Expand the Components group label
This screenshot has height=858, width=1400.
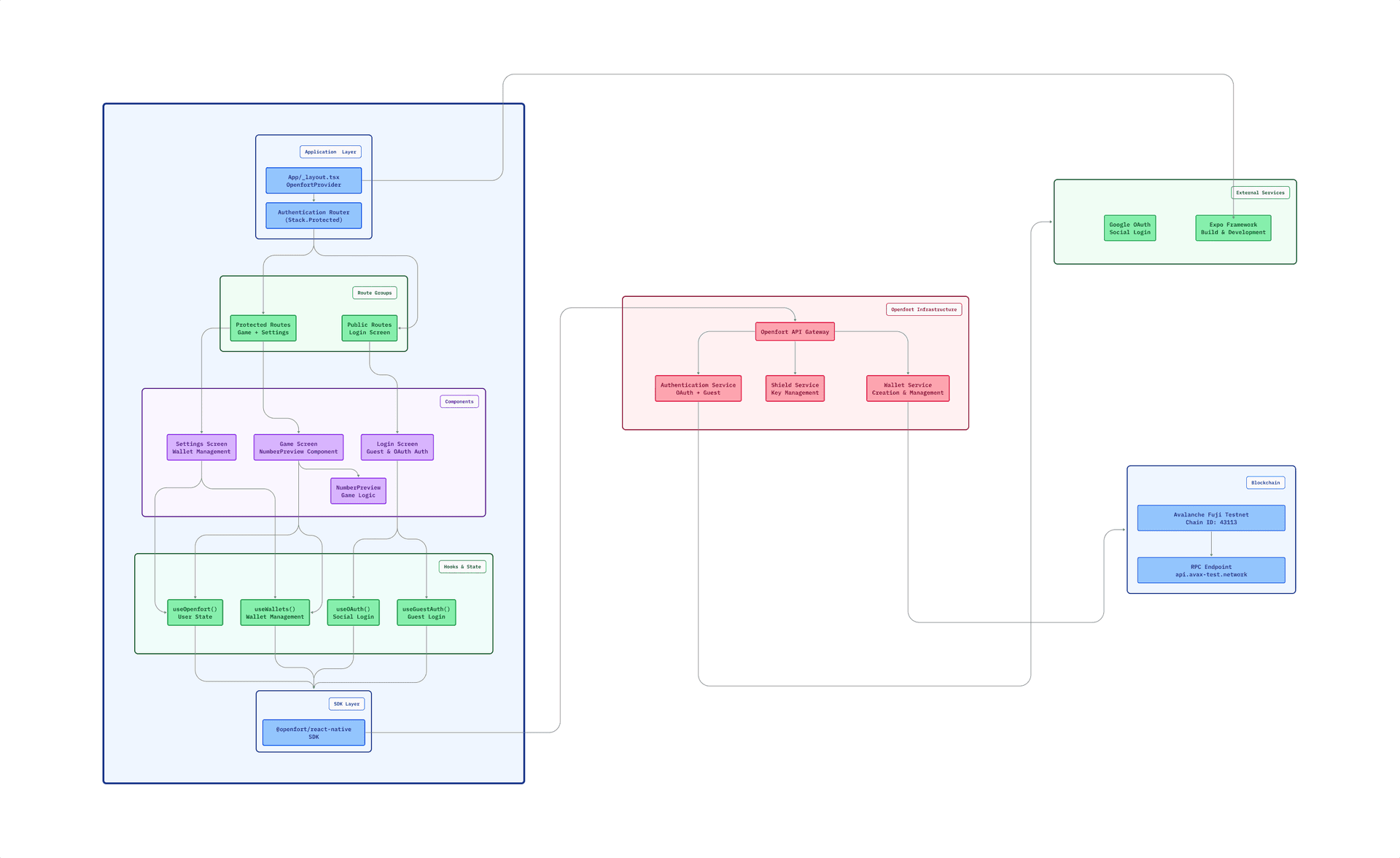coord(459,401)
